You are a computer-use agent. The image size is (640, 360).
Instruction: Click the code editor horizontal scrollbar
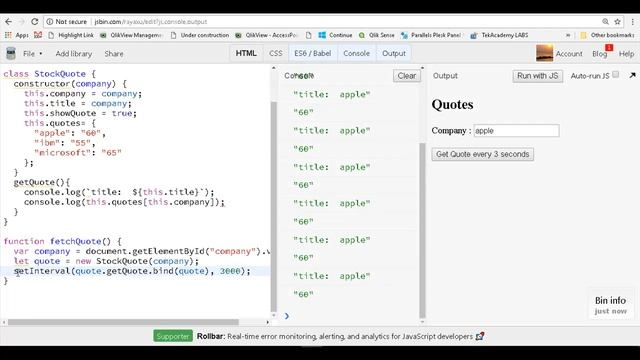(x=123, y=322)
